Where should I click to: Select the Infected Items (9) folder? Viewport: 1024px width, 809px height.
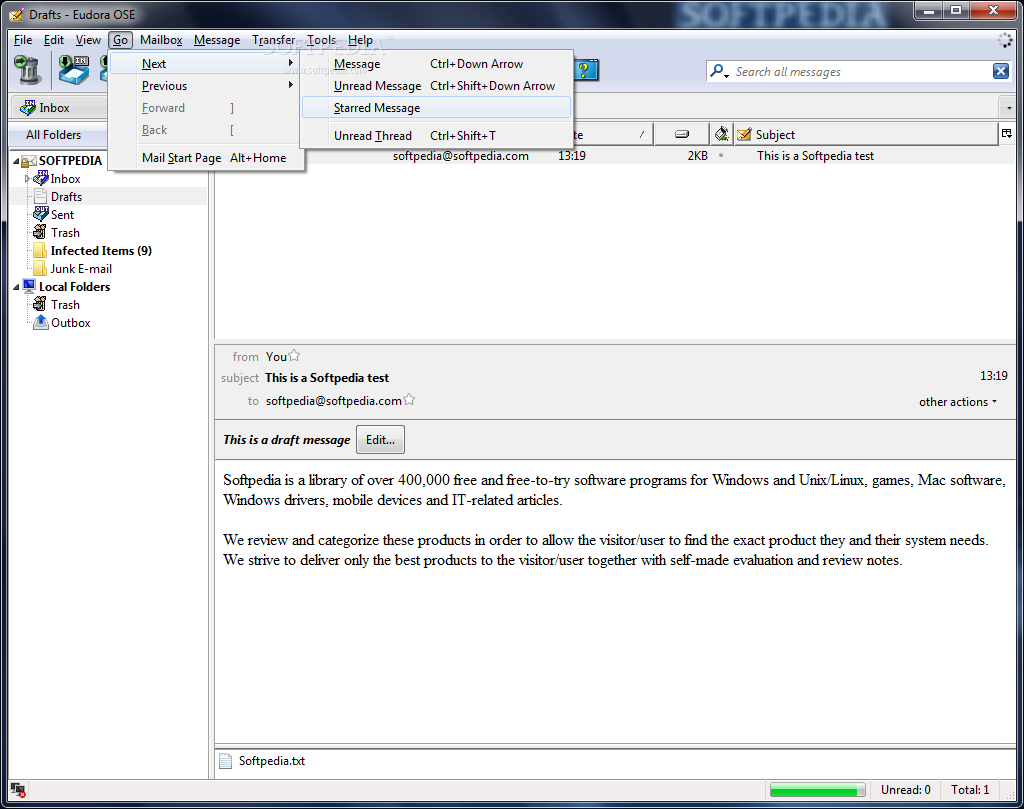point(101,251)
